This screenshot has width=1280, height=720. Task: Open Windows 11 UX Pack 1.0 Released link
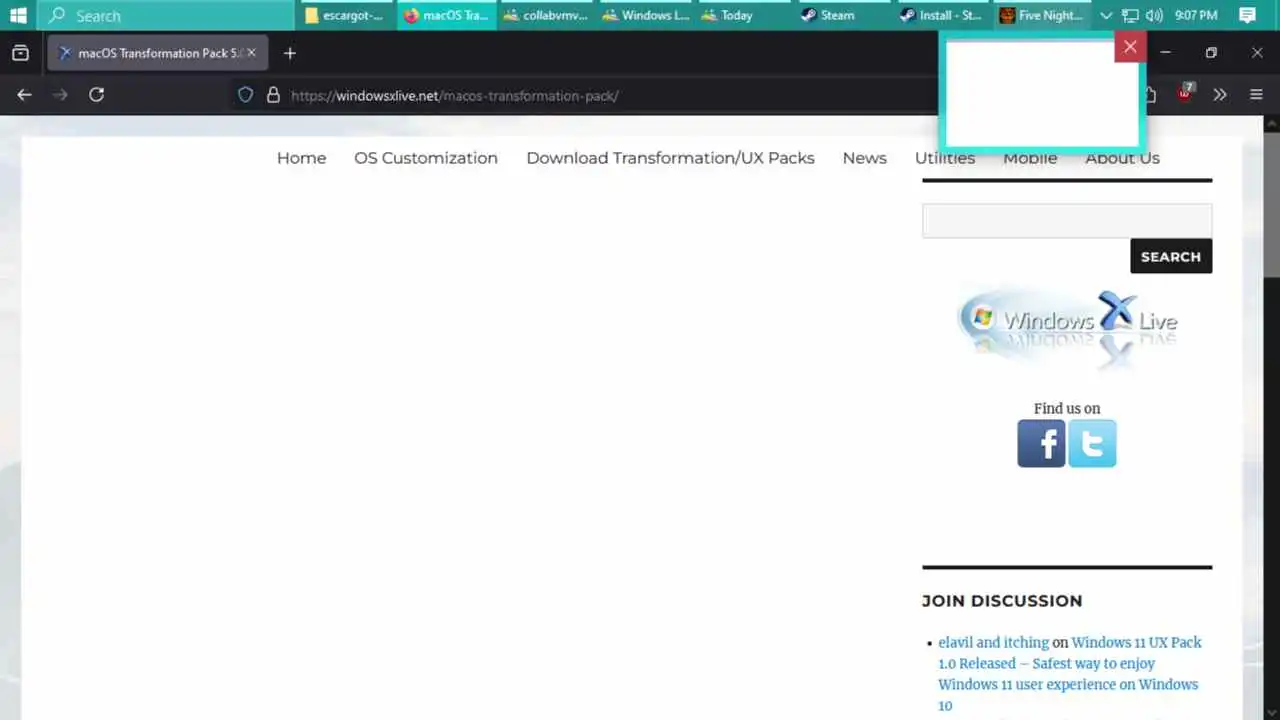click(1070, 674)
